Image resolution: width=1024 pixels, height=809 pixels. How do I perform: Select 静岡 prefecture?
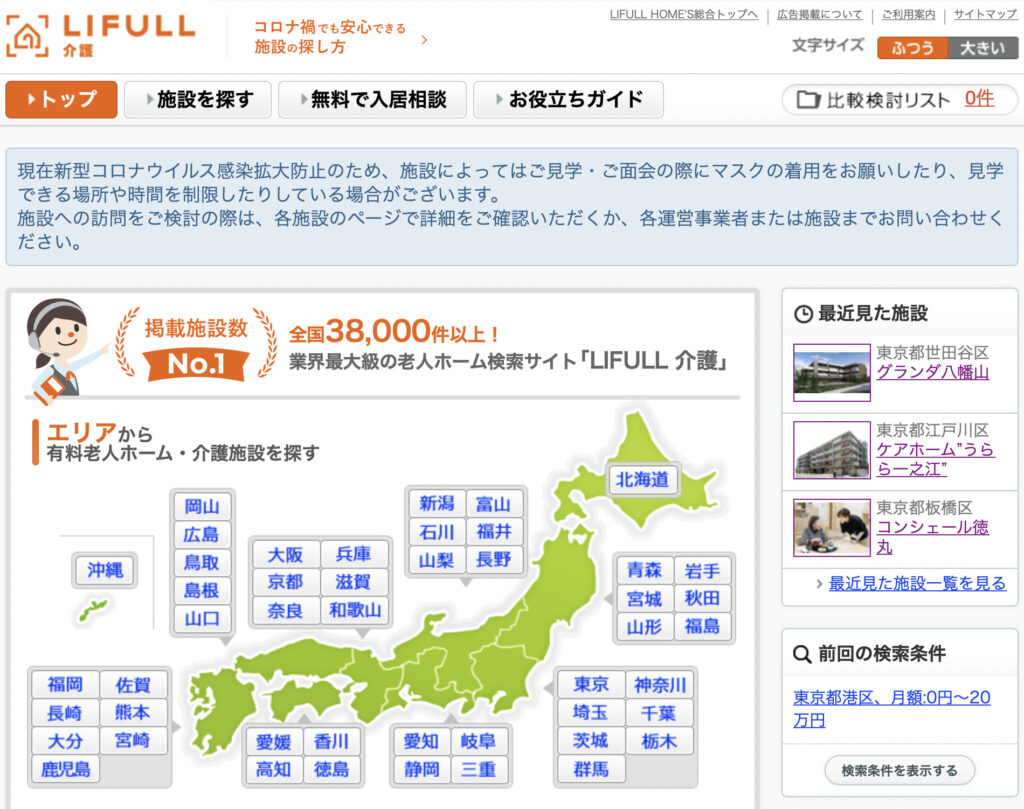(x=421, y=769)
